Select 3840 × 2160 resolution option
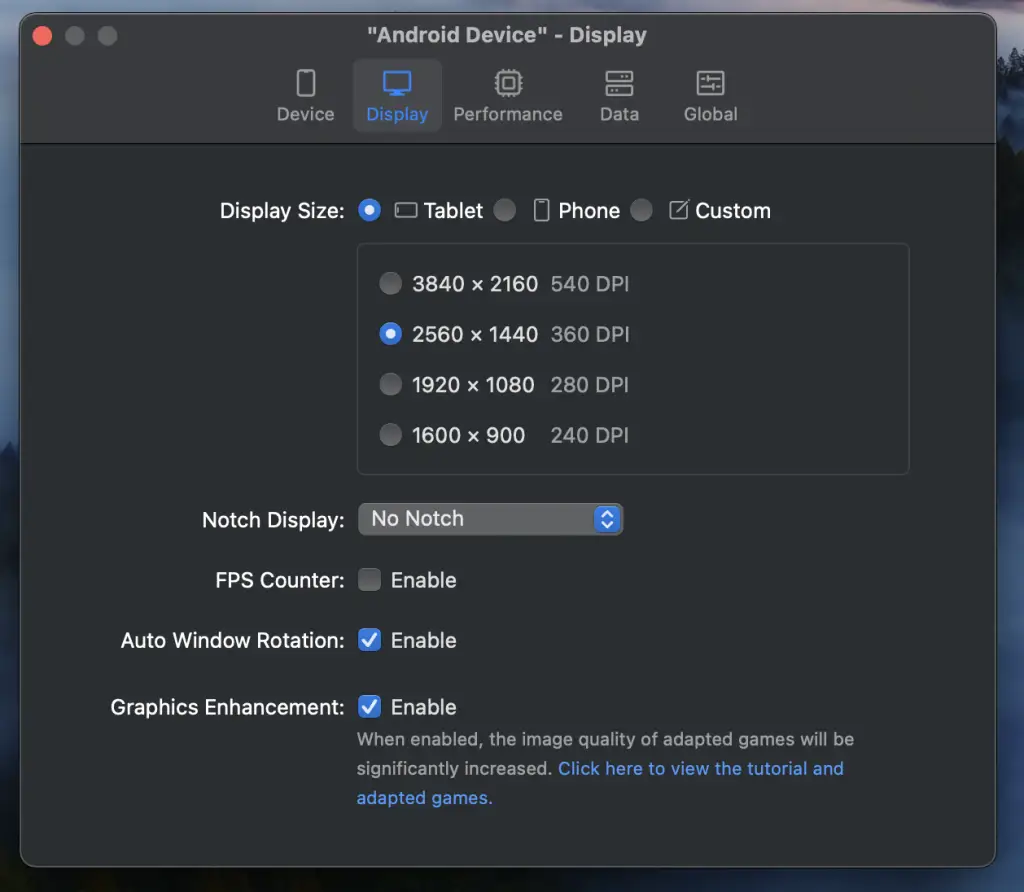This screenshot has width=1024, height=892. 390,284
